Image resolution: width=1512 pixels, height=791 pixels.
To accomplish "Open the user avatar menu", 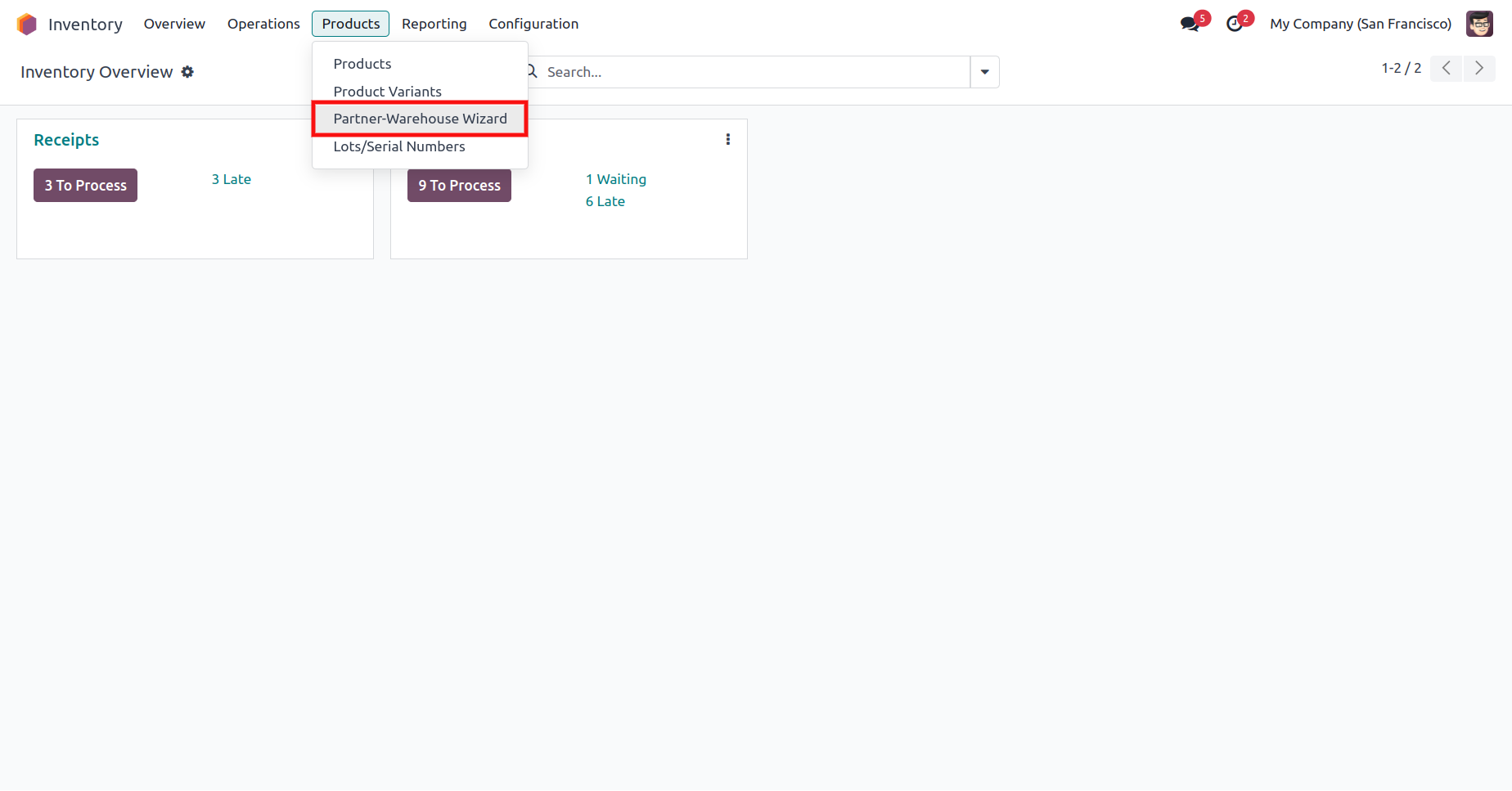I will tap(1479, 24).
